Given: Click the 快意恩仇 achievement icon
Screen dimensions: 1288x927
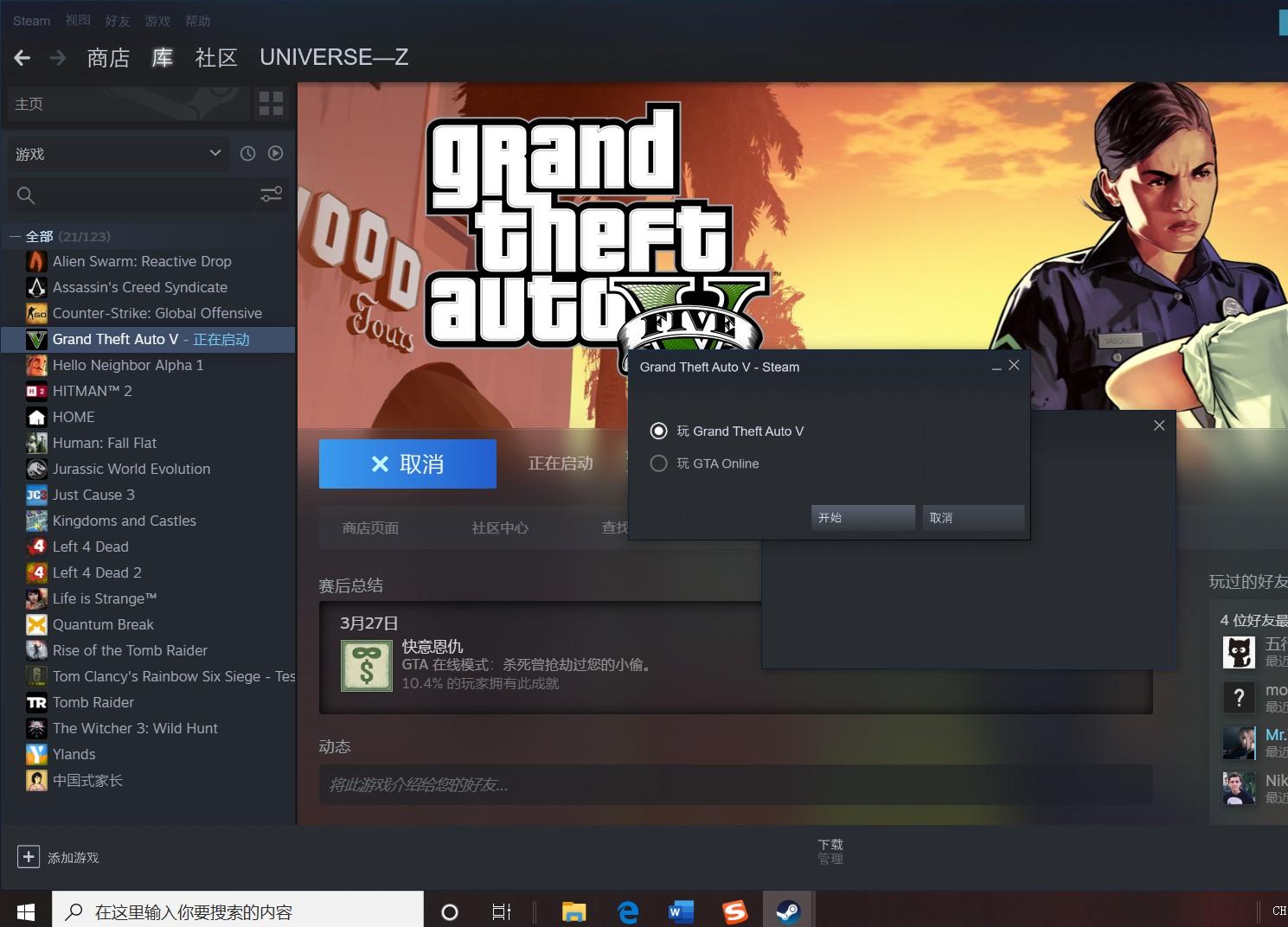Looking at the screenshot, I should click(367, 665).
